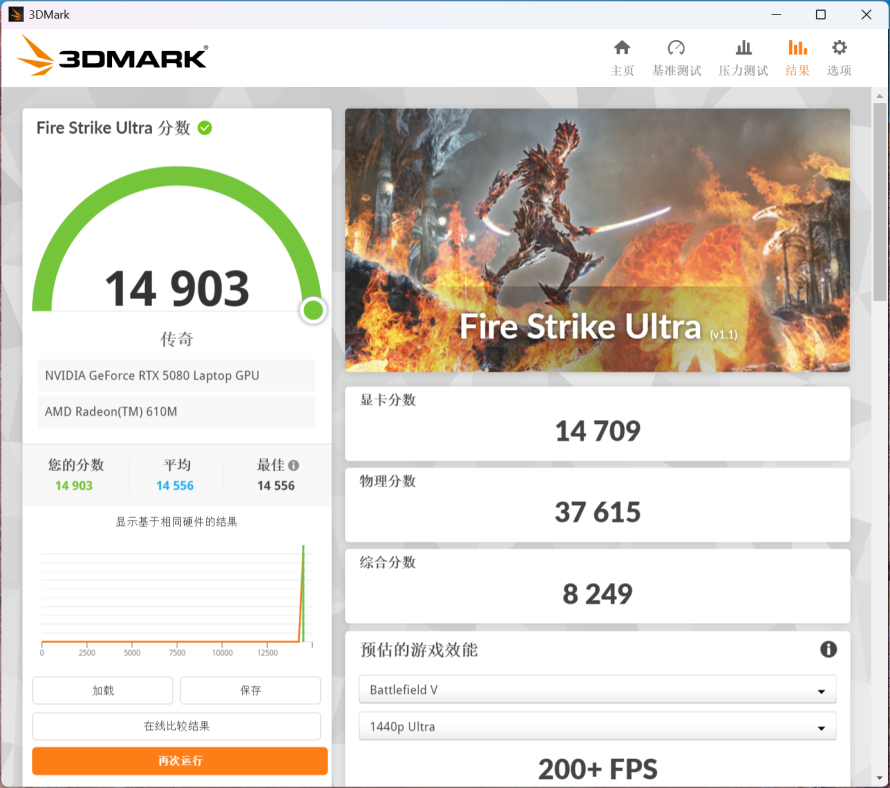
Task: Click the scrollbar down arrow
Action: pyautogui.click(x=879, y=778)
